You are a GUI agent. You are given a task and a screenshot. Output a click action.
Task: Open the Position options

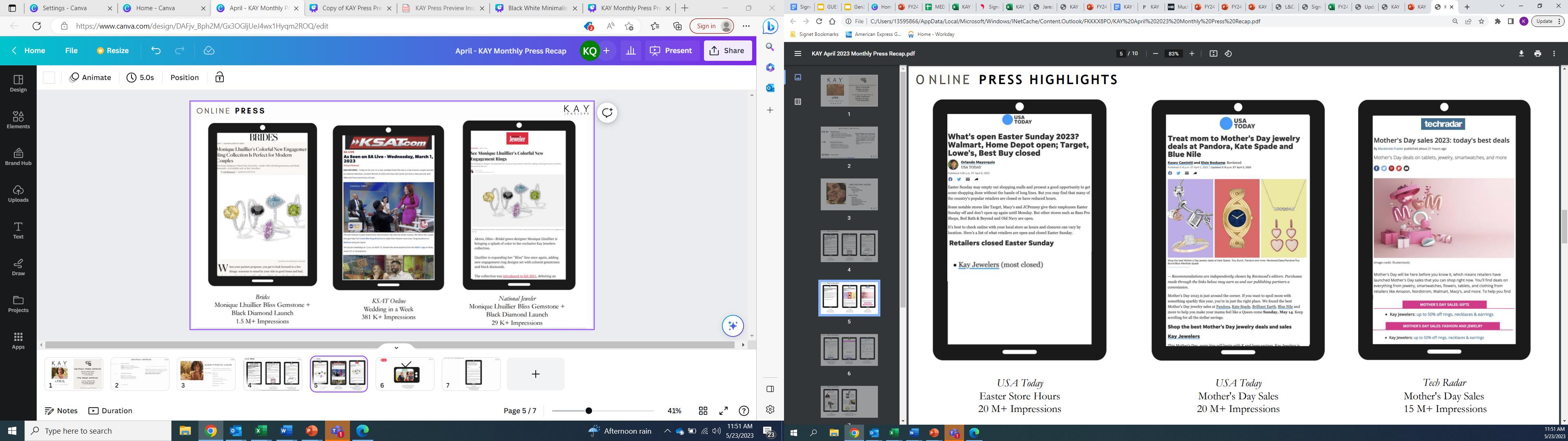coord(185,77)
